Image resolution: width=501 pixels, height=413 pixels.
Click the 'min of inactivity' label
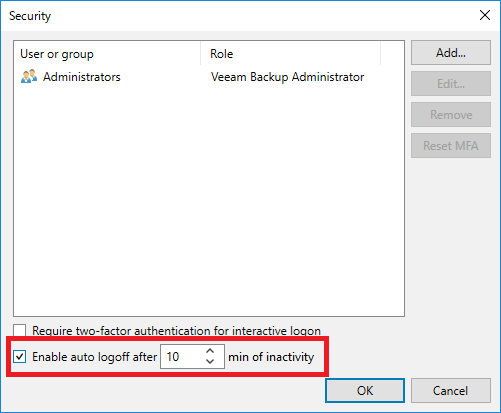pyautogui.click(x=271, y=357)
